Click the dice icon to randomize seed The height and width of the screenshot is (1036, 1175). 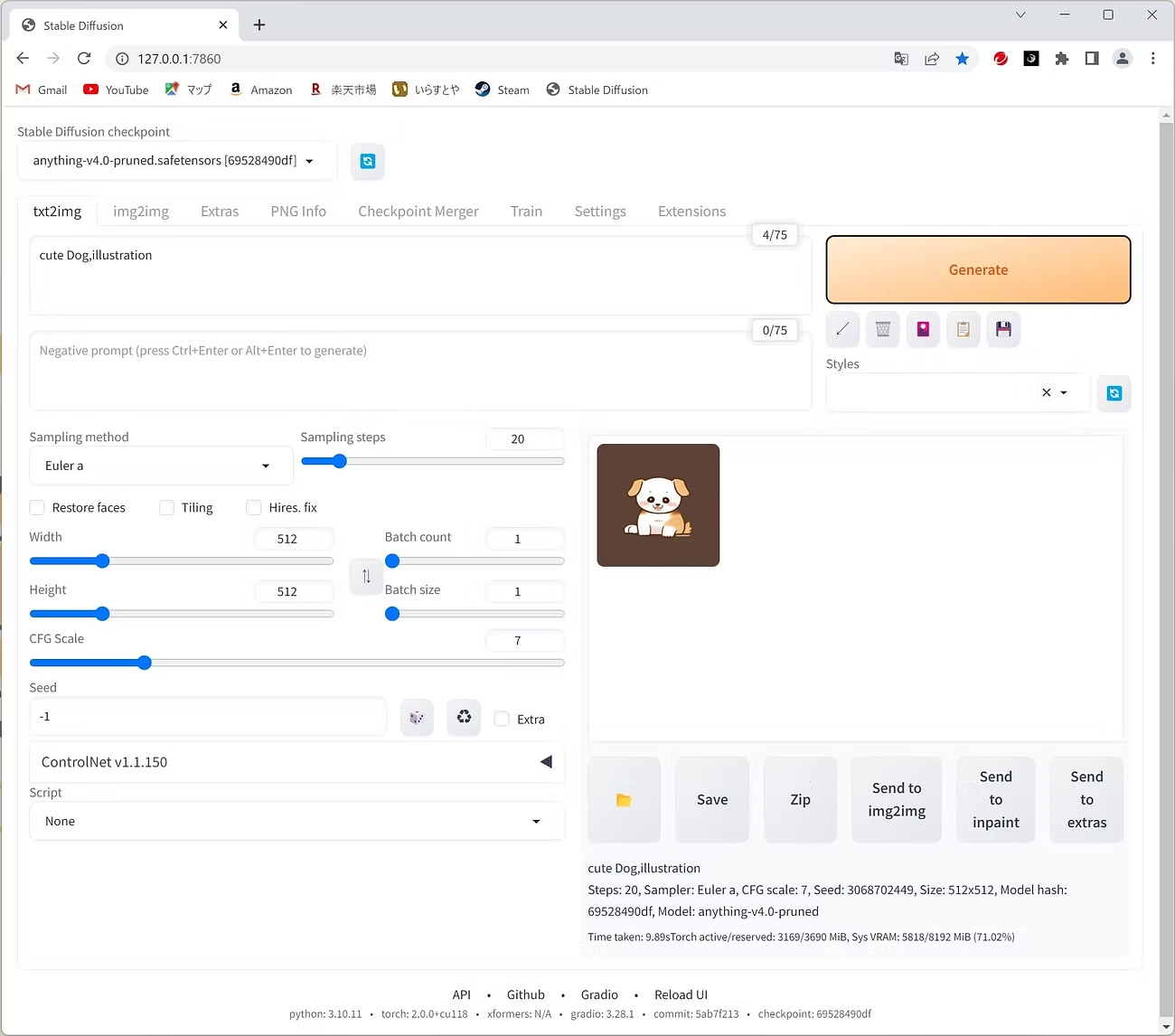pyautogui.click(x=417, y=718)
